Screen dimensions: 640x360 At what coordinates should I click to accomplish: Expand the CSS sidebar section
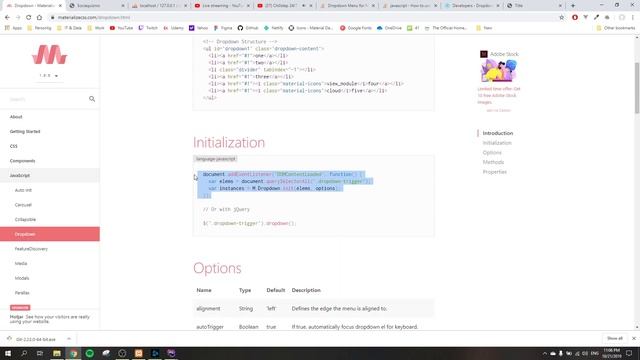pos(50,146)
